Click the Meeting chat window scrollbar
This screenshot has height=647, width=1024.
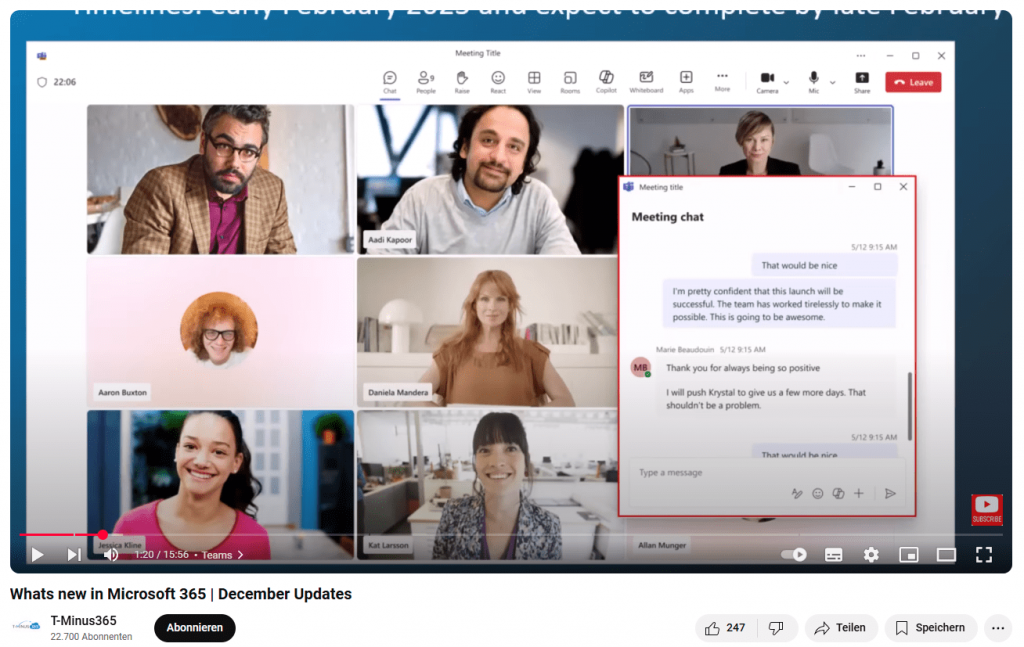click(x=909, y=406)
